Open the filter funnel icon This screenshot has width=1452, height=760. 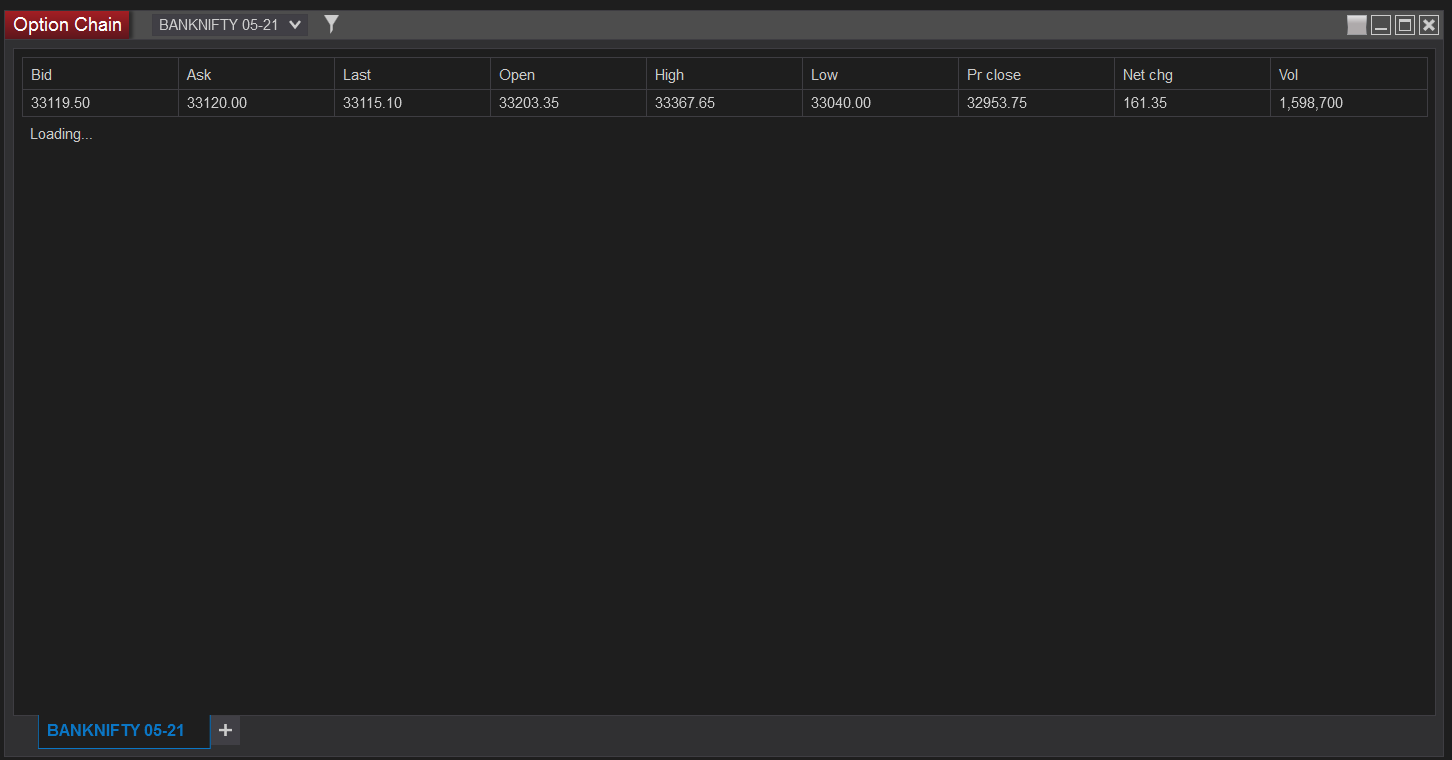point(332,24)
